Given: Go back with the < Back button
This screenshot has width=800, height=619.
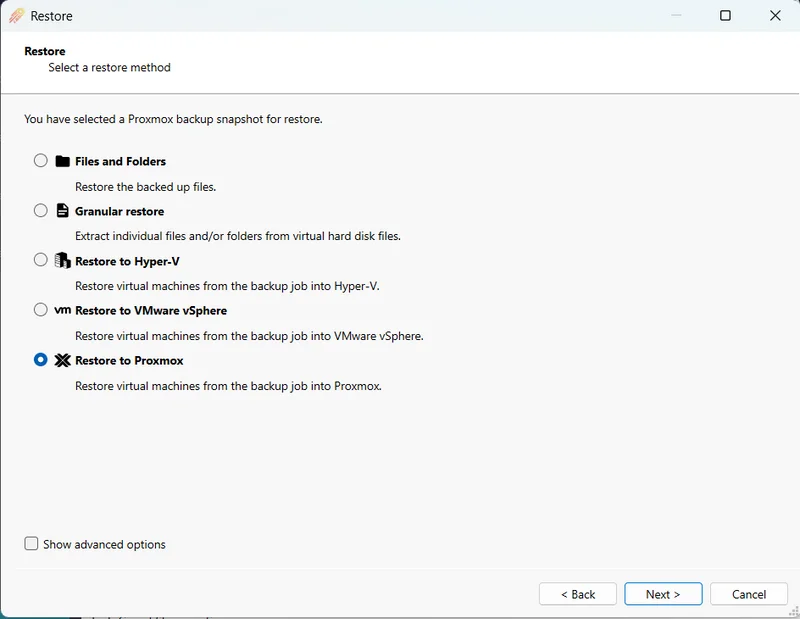Looking at the screenshot, I should click(577, 594).
